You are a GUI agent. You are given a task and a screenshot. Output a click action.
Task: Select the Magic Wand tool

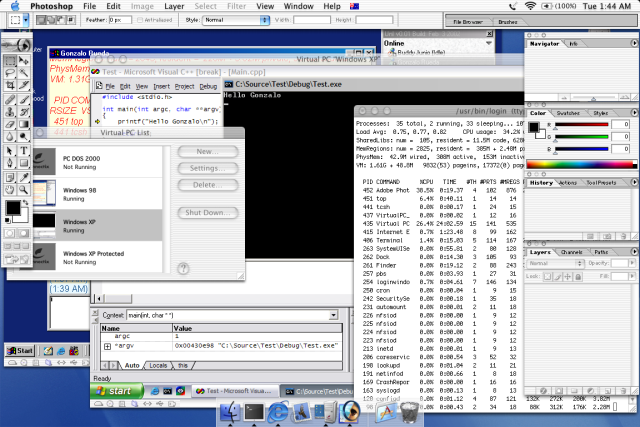click(24, 73)
